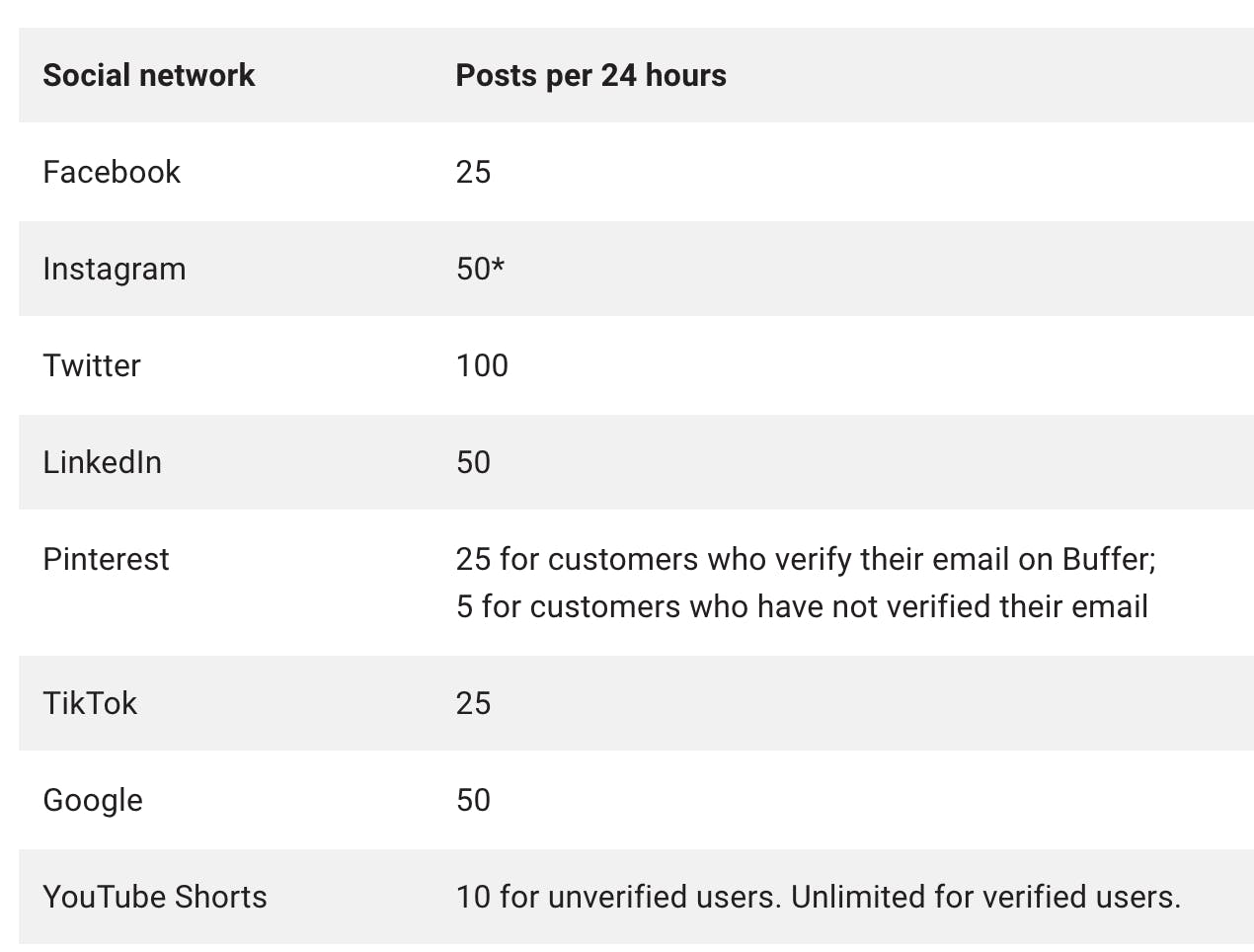
Task: Click the LinkedIn value 50
Action: (x=473, y=462)
